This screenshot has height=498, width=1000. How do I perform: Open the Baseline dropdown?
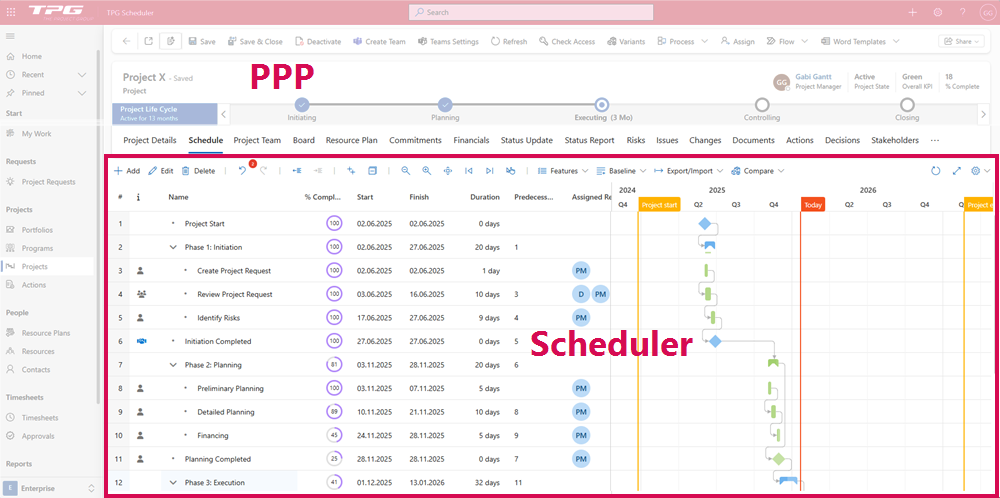[621, 171]
